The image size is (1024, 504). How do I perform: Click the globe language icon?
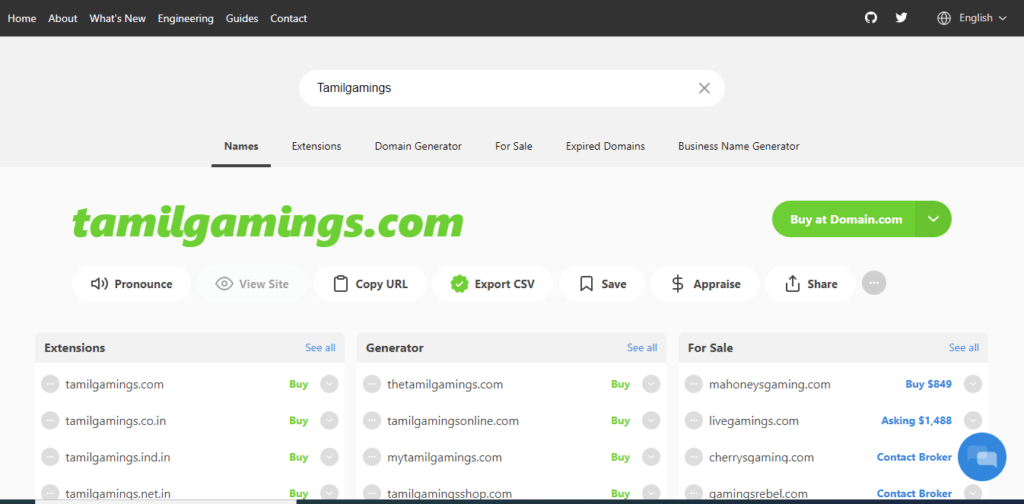point(944,18)
